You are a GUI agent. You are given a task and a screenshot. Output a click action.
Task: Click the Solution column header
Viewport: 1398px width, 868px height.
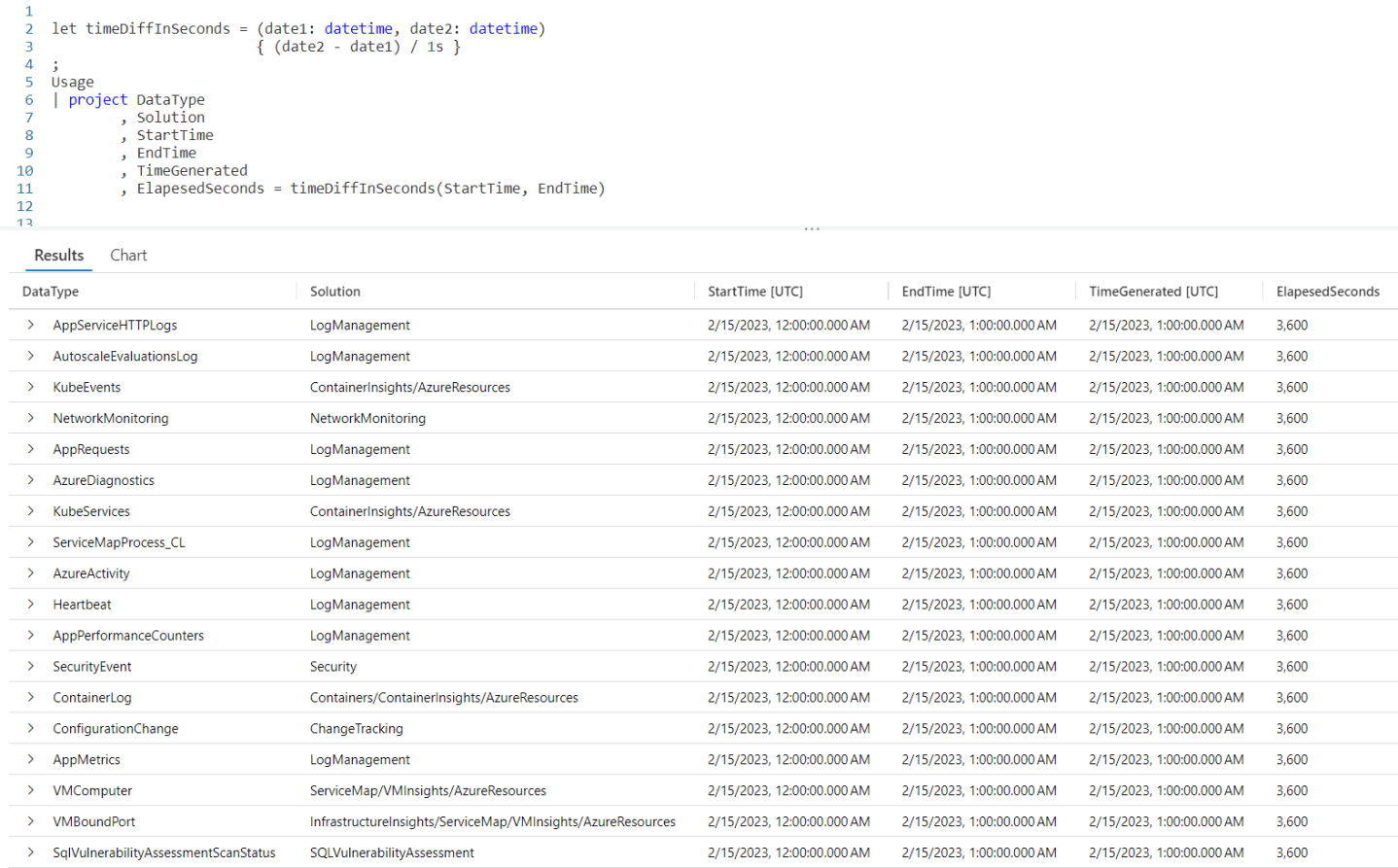click(334, 292)
